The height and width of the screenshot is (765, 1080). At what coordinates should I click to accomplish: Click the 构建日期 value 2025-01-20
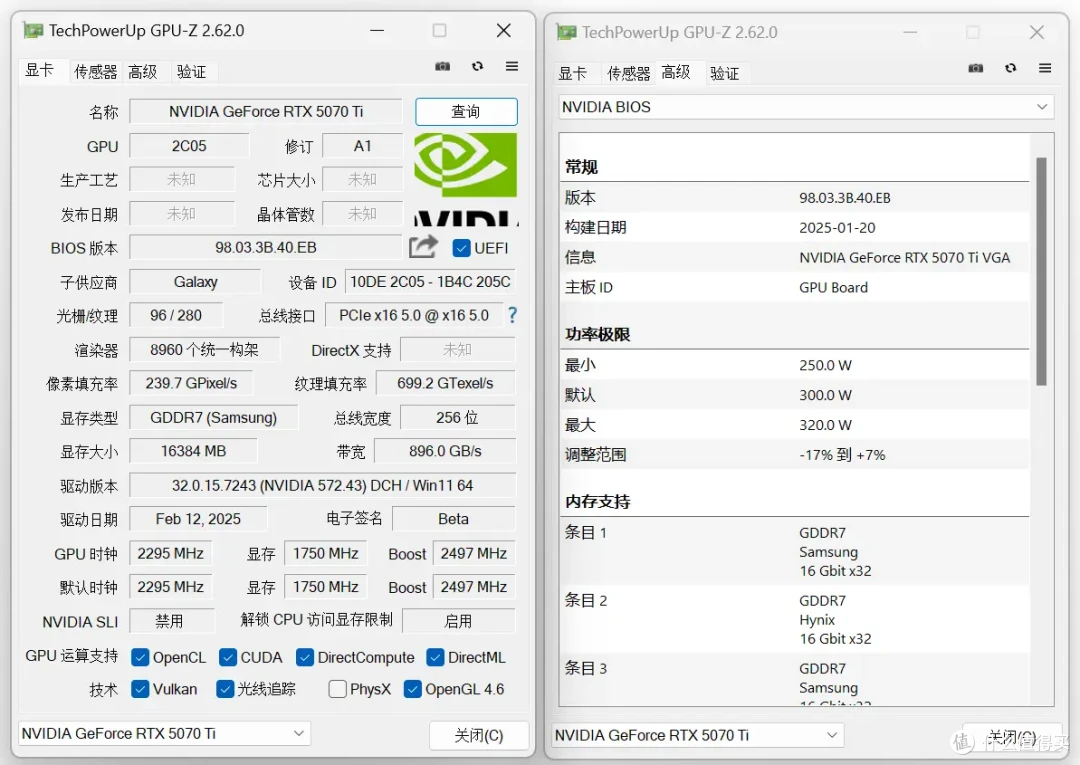click(x=836, y=228)
